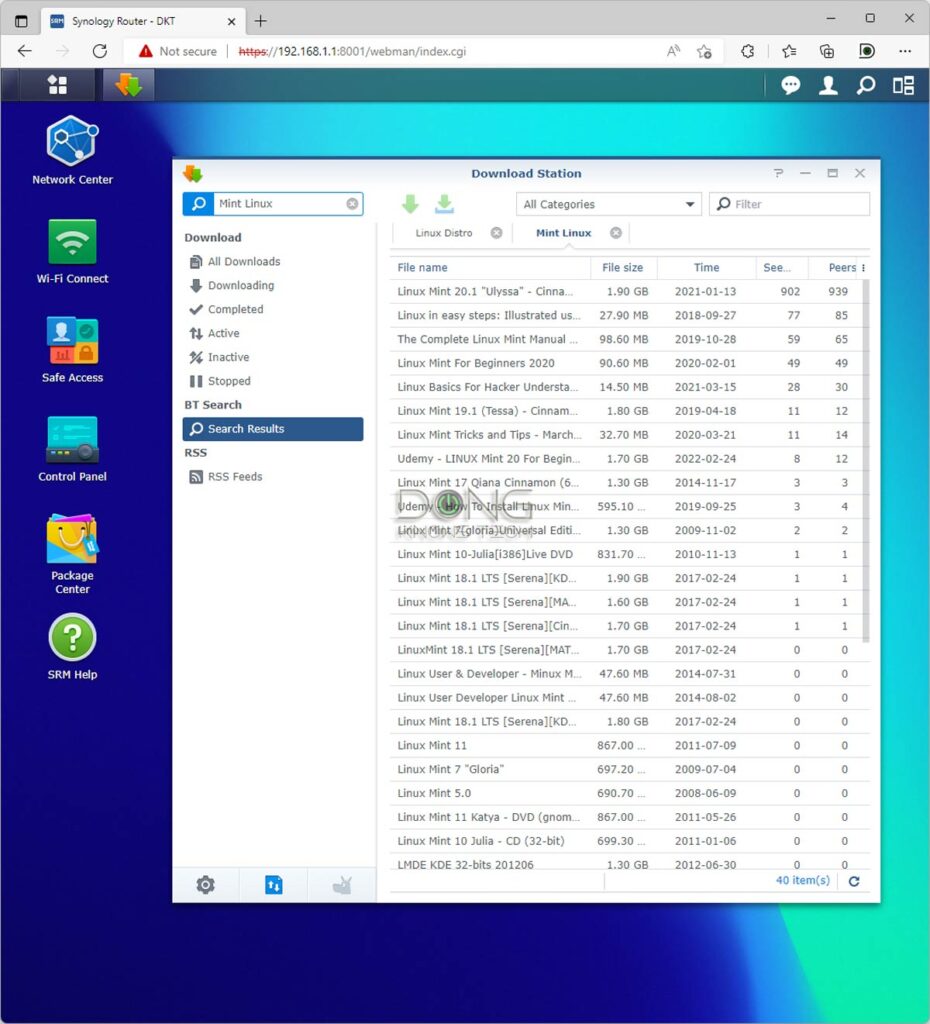Screen dimensions: 930x1024
Task: Open the SRM main menu grid
Action: click(x=57, y=85)
